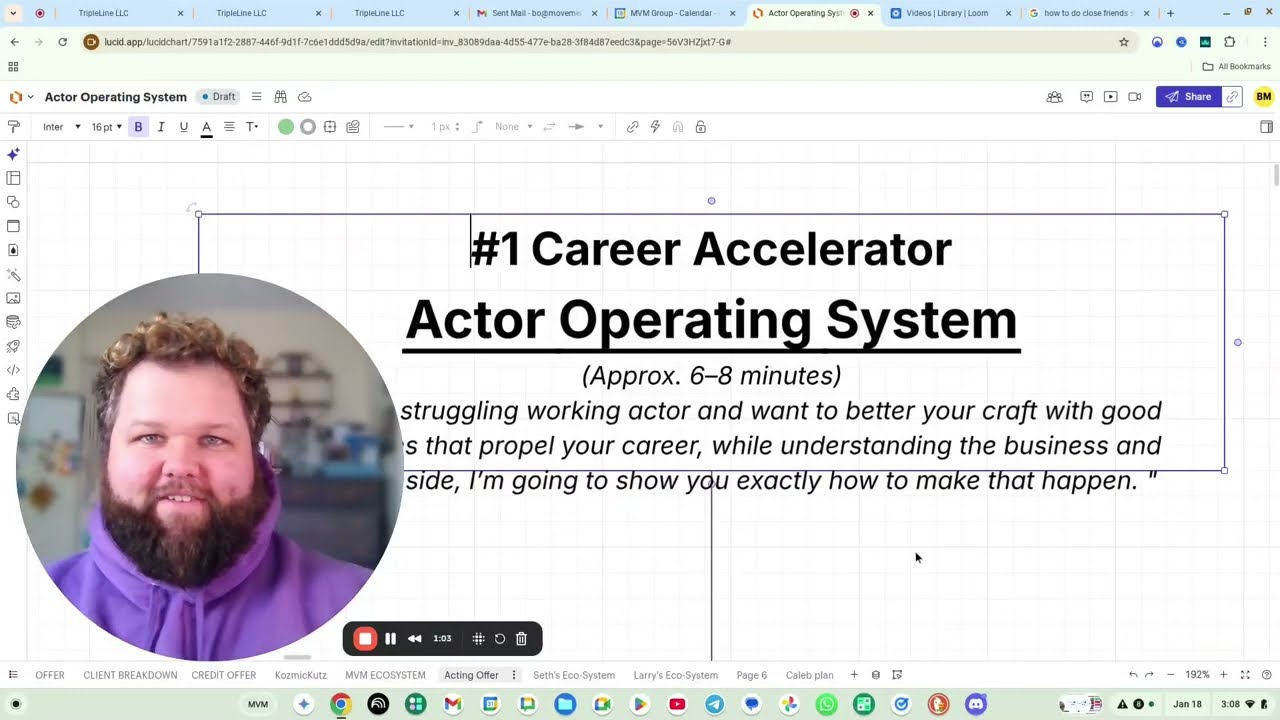Toggle underline formatting
This screenshot has height=720, width=1280.
click(x=184, y=127)
